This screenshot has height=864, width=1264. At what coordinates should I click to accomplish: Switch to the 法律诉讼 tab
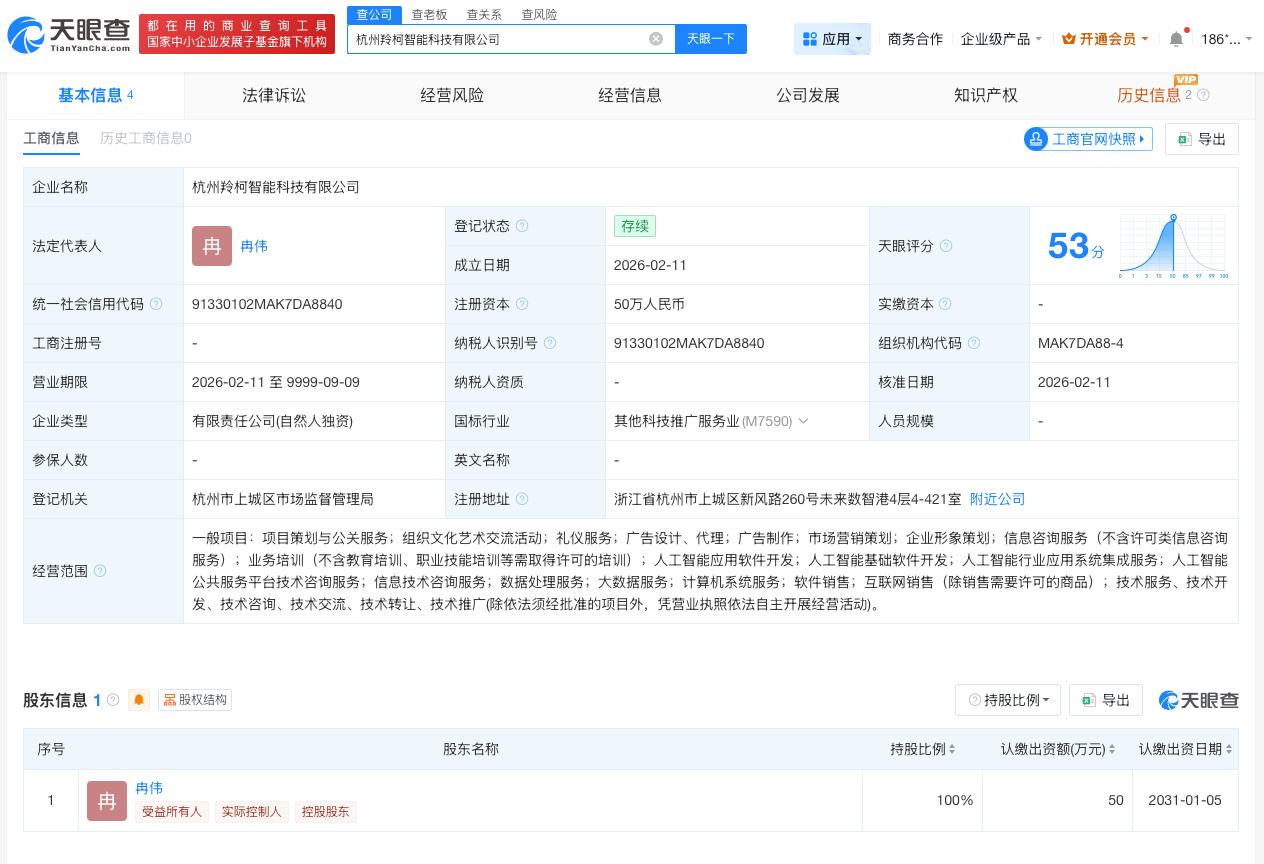[274, 95]
